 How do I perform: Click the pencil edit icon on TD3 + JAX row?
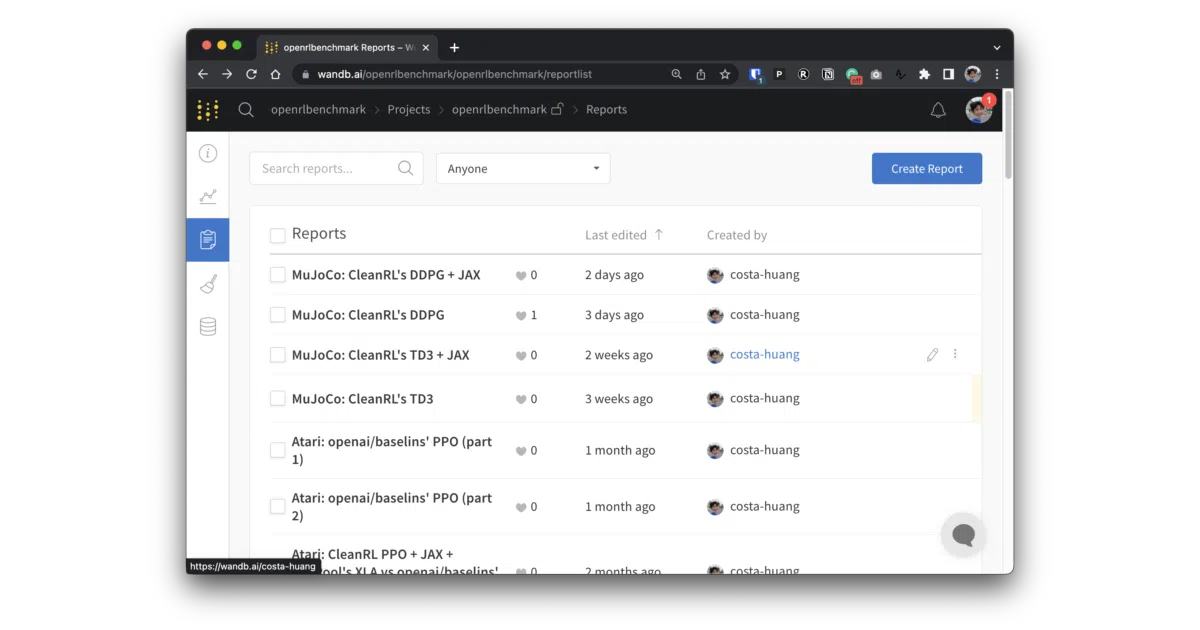(x=932, y=354)
